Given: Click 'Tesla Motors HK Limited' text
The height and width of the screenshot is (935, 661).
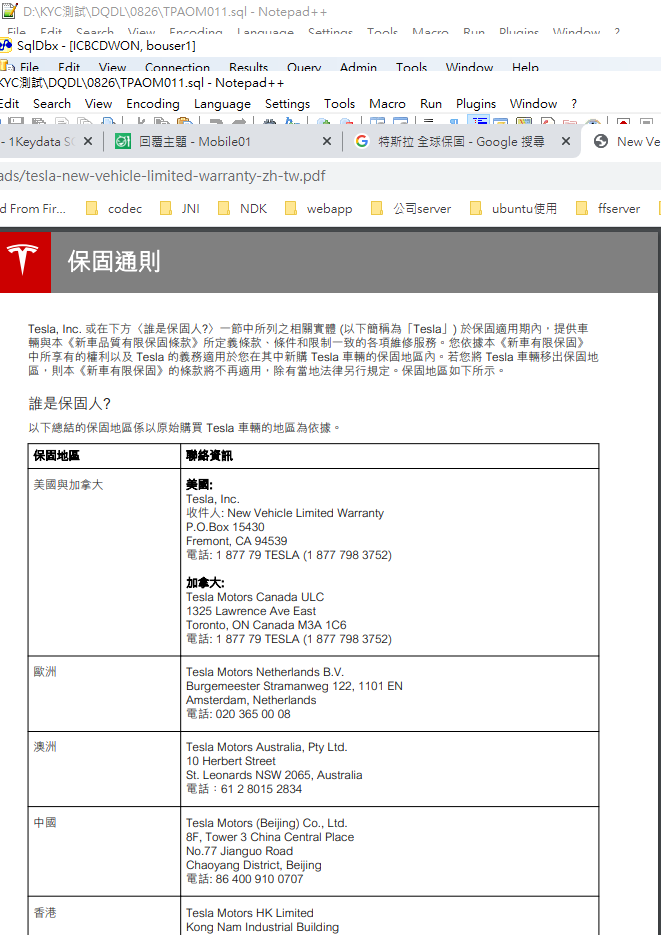Looking at the screenshot, I should point(249,913).
